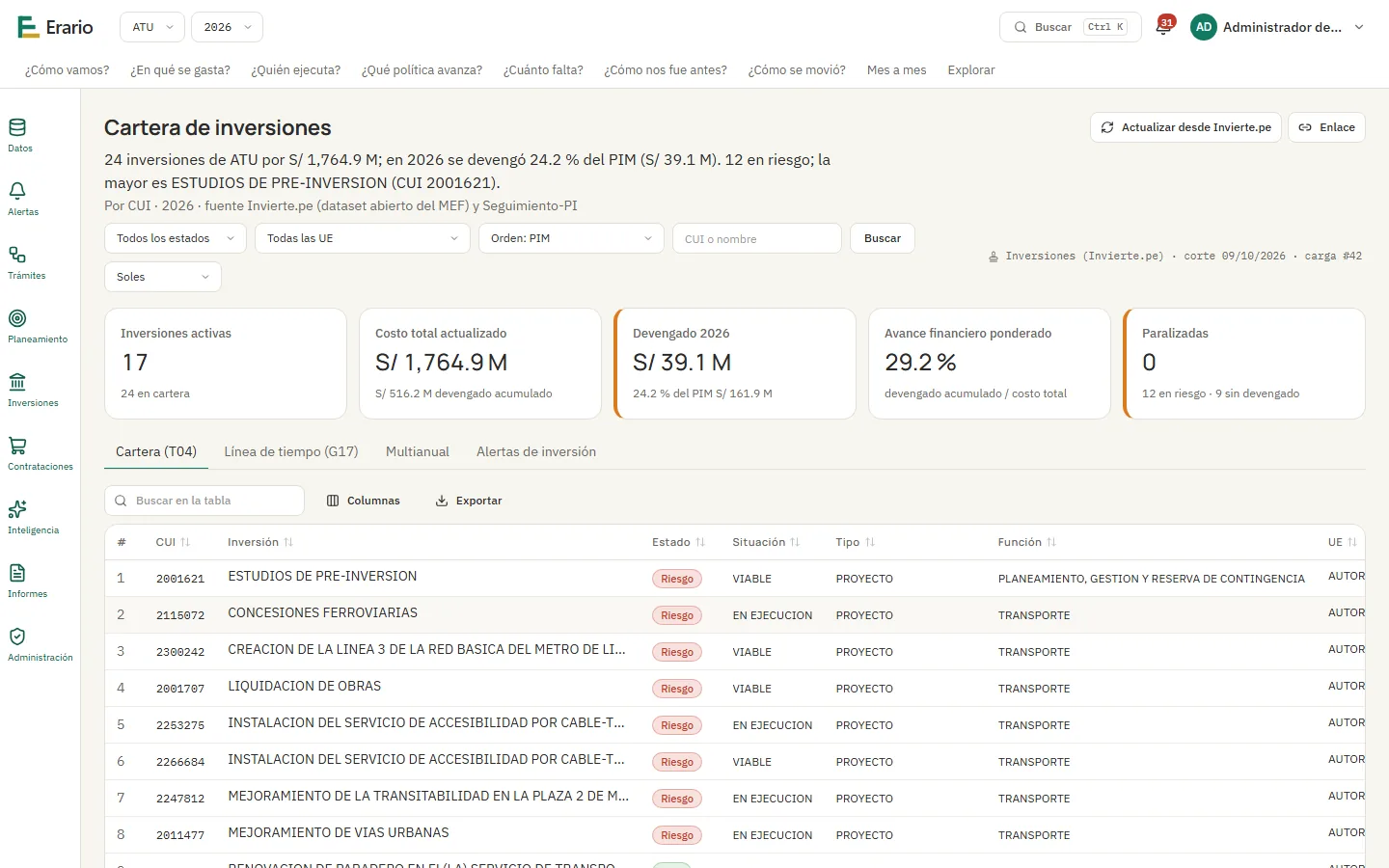The width and height of the screenshot is (1389, 868).
Task: Open Inteligencia sparkle icon
Action: pos(17,509)
